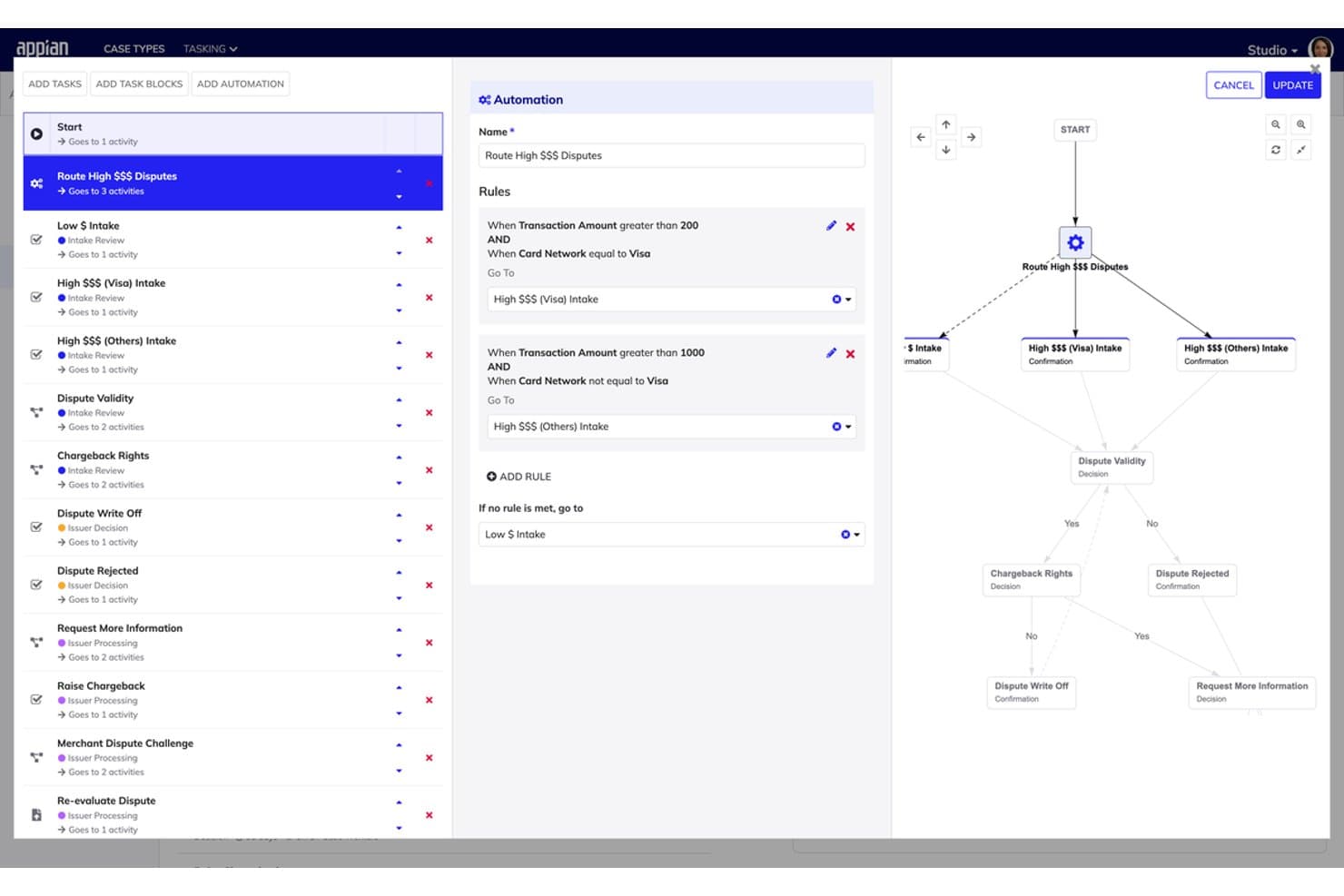Expand diagram to fit screen icon
This screenshot has height=896, width=1344.
(x=1301, y=150)
